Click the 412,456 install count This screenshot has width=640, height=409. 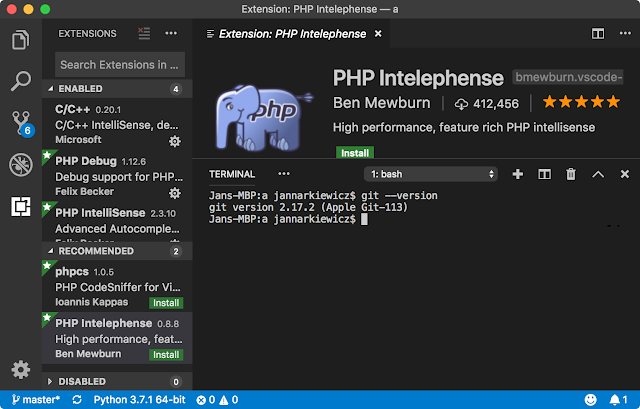click(487, 104)
